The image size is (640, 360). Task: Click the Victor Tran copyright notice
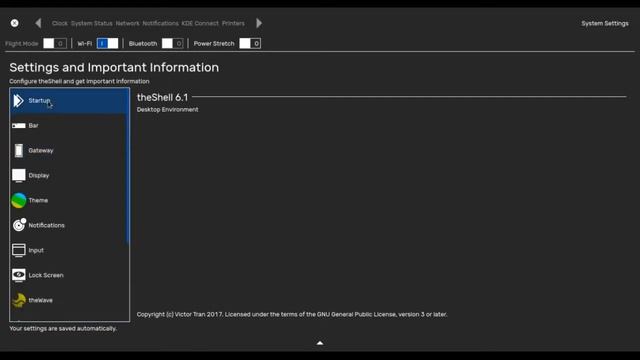pyautogui.click(x=292, y=314)
